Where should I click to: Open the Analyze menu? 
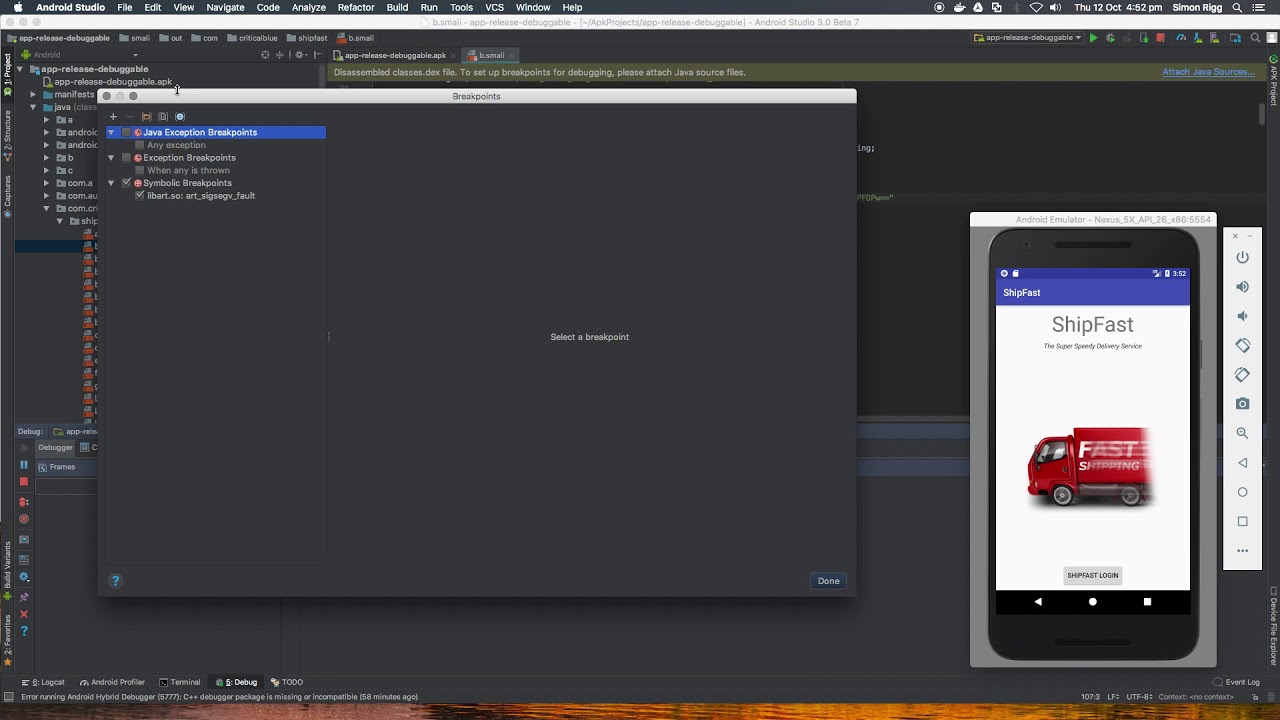tap(309, 7)
